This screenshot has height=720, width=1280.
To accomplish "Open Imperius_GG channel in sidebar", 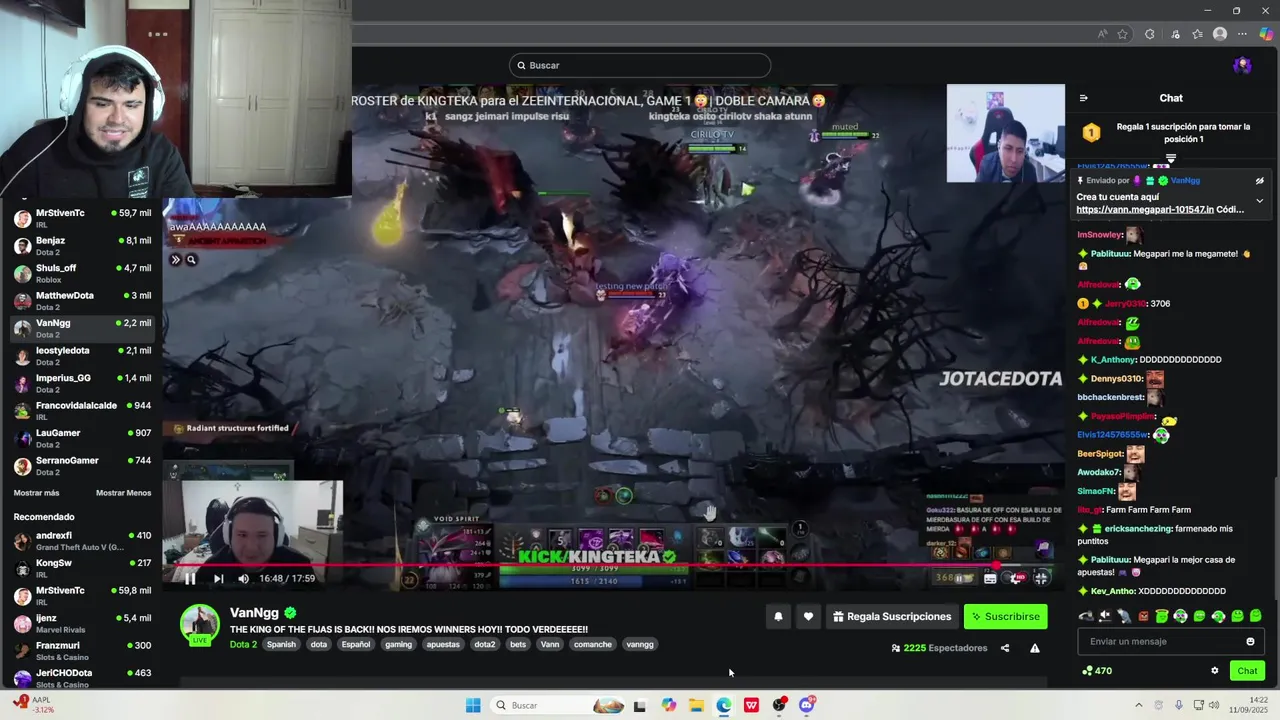I will pyautogui.click(x=82, y=383).
